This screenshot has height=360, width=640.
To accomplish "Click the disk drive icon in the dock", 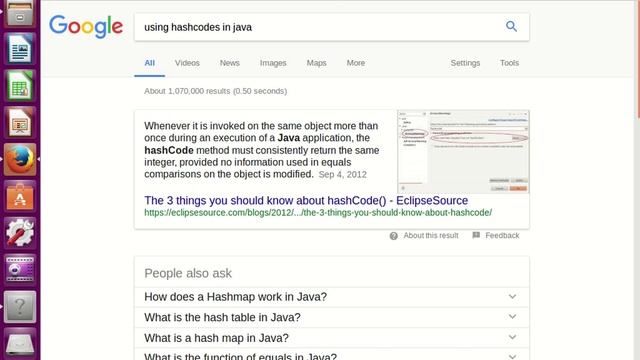I will [x=20, y=344].
